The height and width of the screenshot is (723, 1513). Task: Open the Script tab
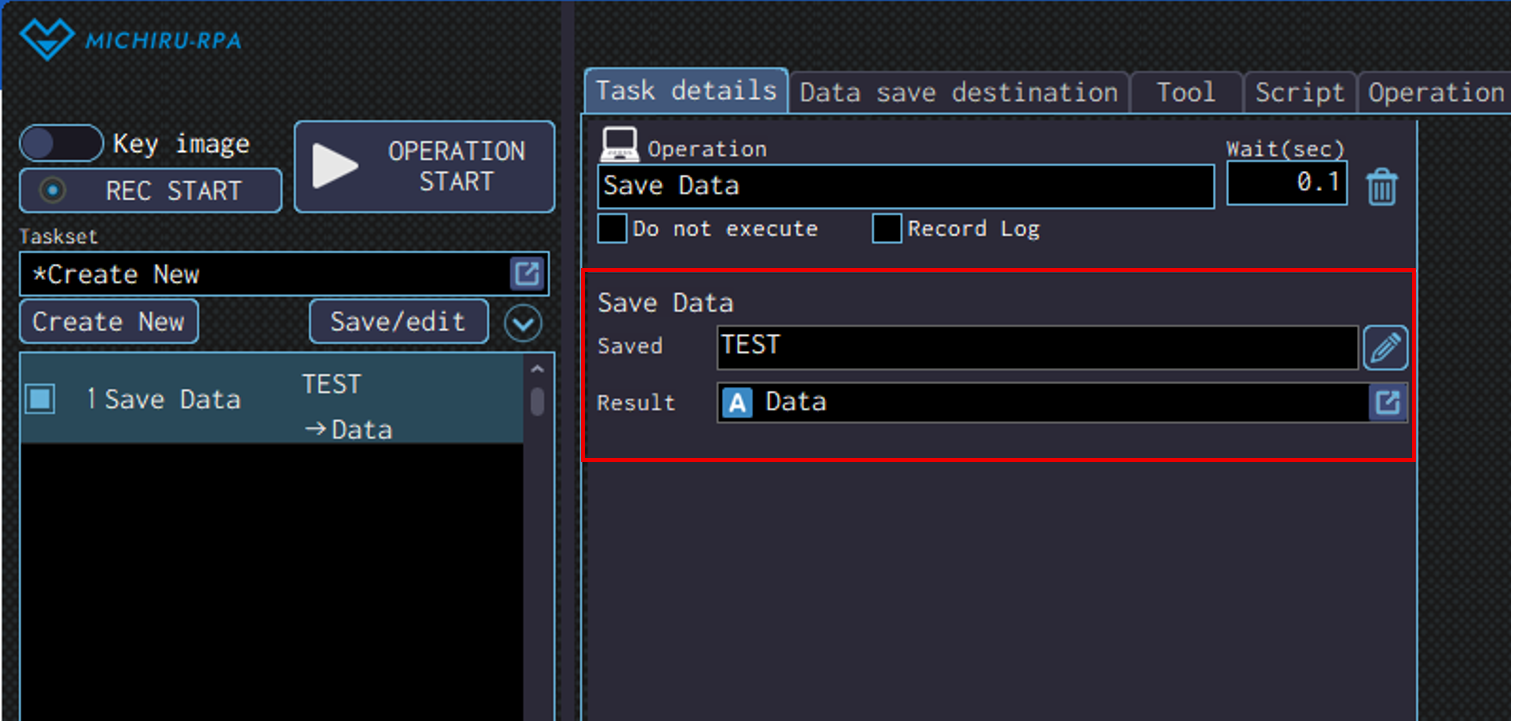tap(1299, 93)
